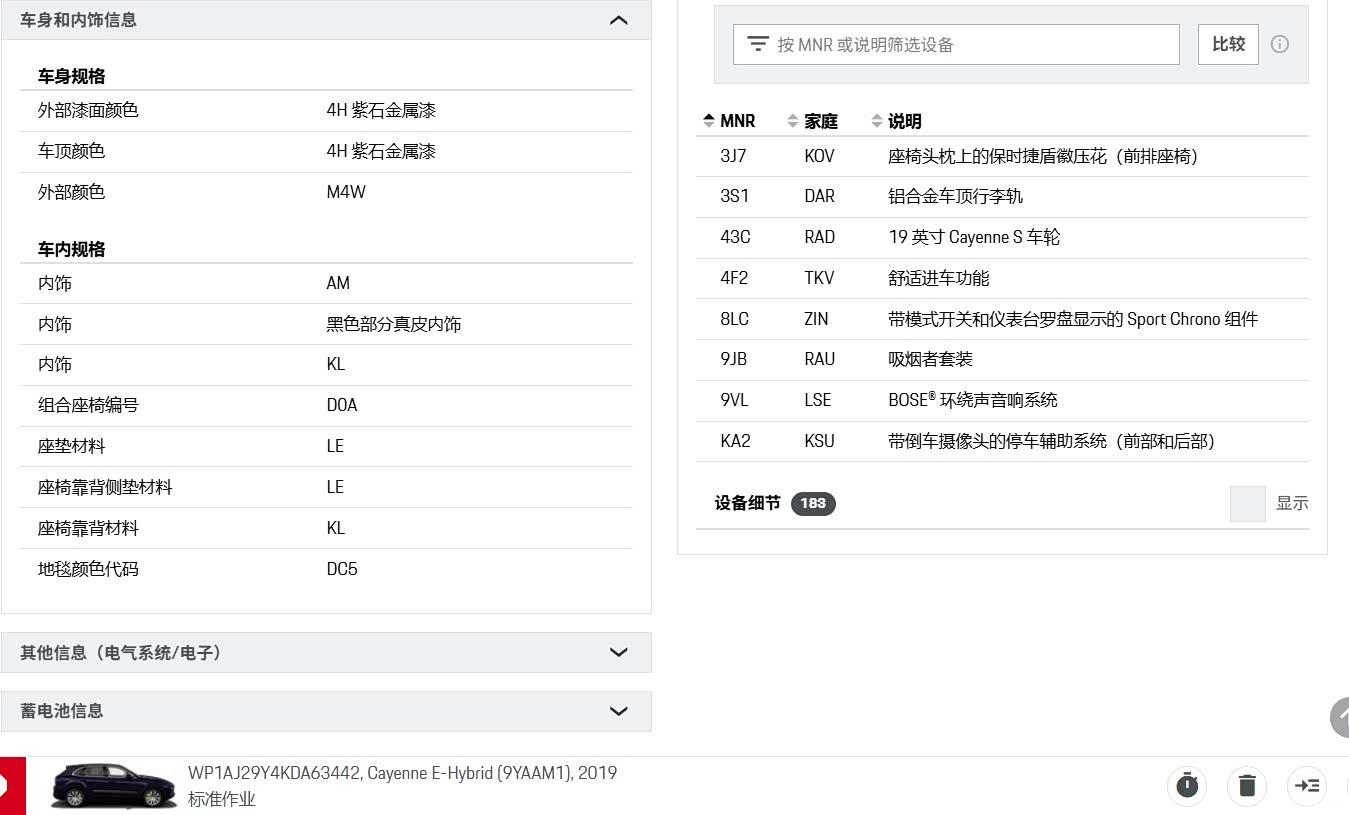
Task: Click the Cayenne vehicle thumbnail
Action: pyautogui.click(x=113, y=785)
